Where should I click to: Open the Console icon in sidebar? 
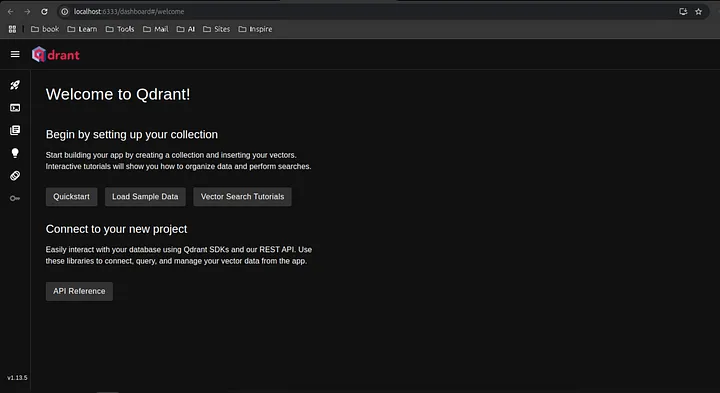point(15,108)
